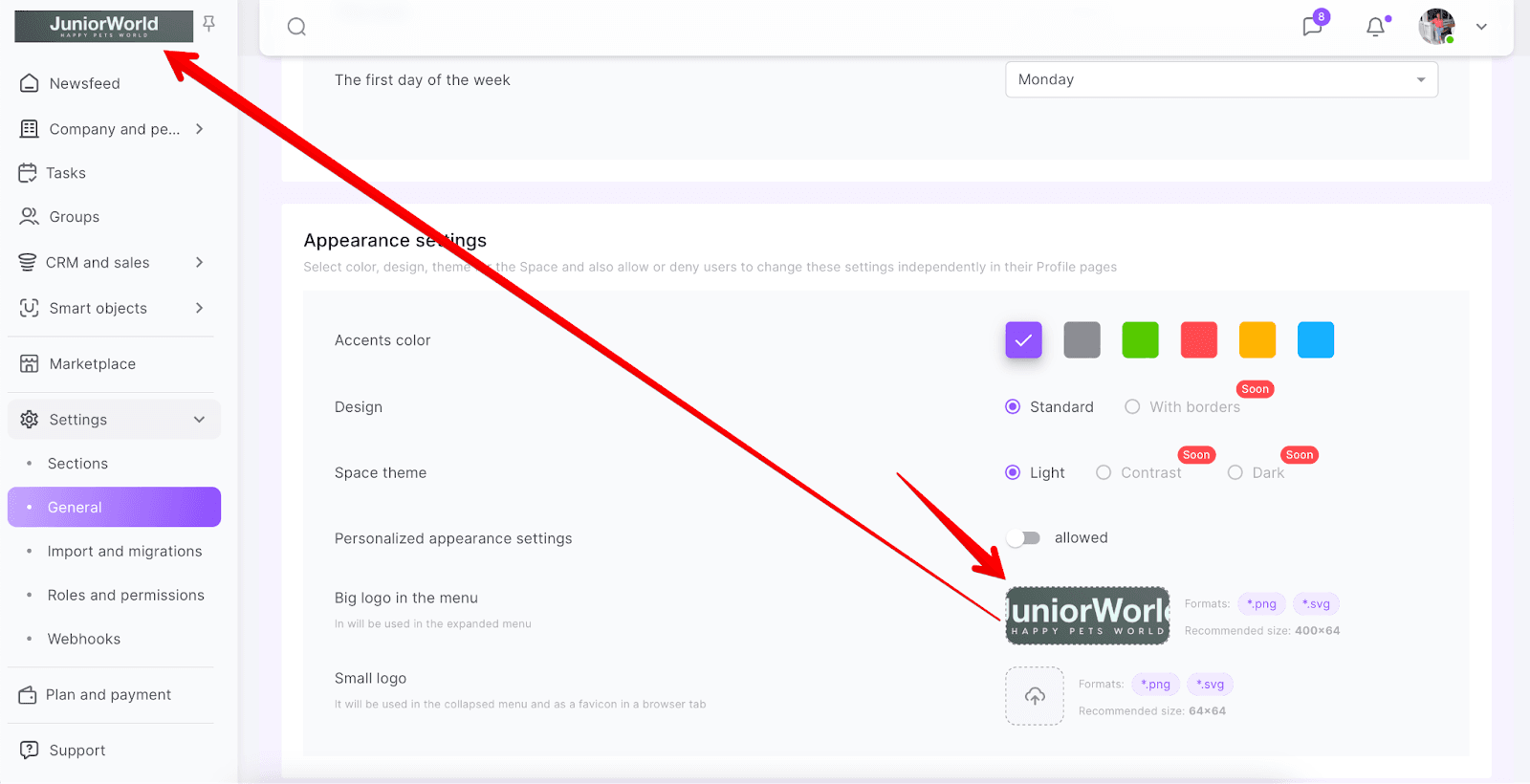This screenshot has width=1530, height=784.
Task: Choose the green accent color
Action: pyautogui.click(x=1140, y=340)
